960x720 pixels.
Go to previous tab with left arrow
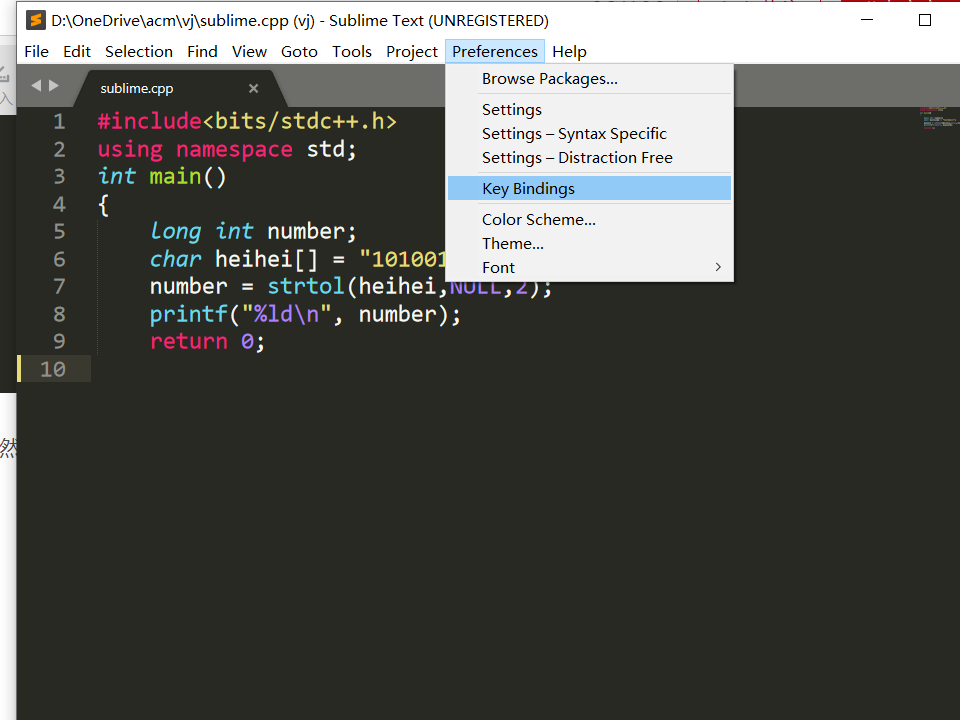[x=36, y=86]
